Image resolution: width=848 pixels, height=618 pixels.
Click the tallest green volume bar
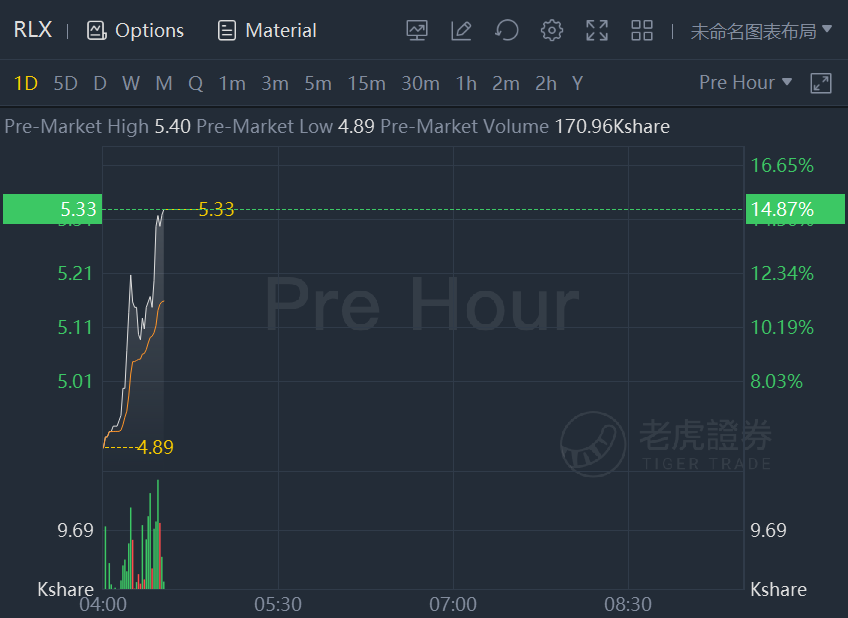click(x=158, y=534)
